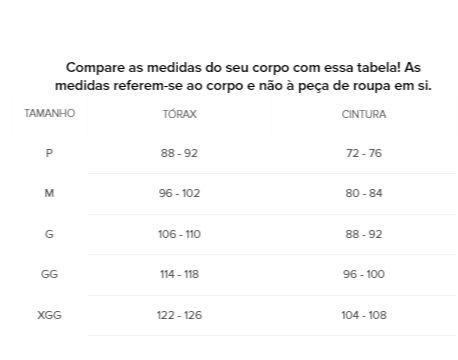Select the P size row label
Screen dimensions: 458x360
point(49,153)
